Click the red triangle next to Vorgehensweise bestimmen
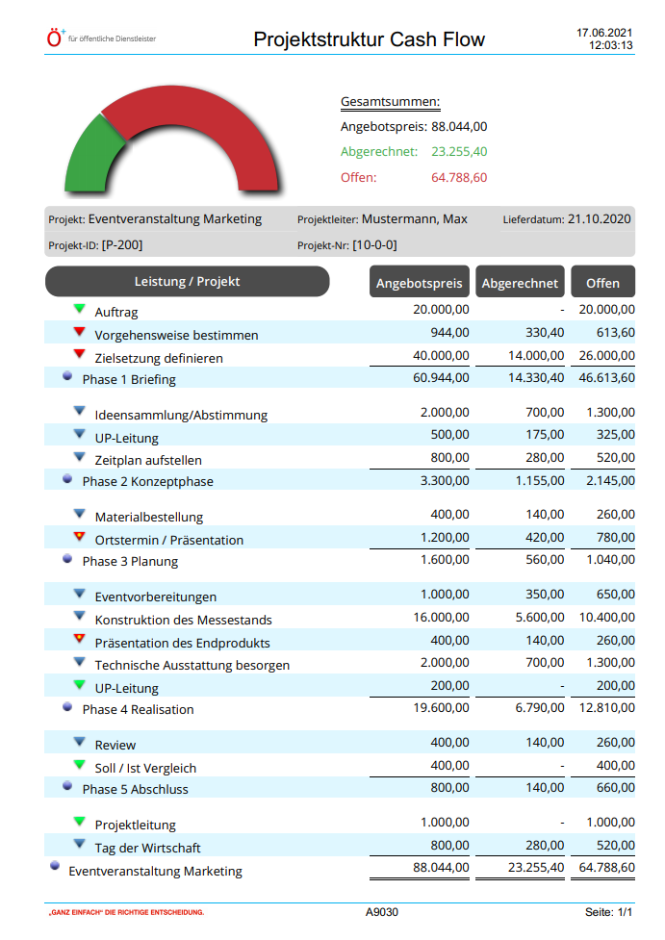The width and height of the screenshot is (665, 940). 80,333
